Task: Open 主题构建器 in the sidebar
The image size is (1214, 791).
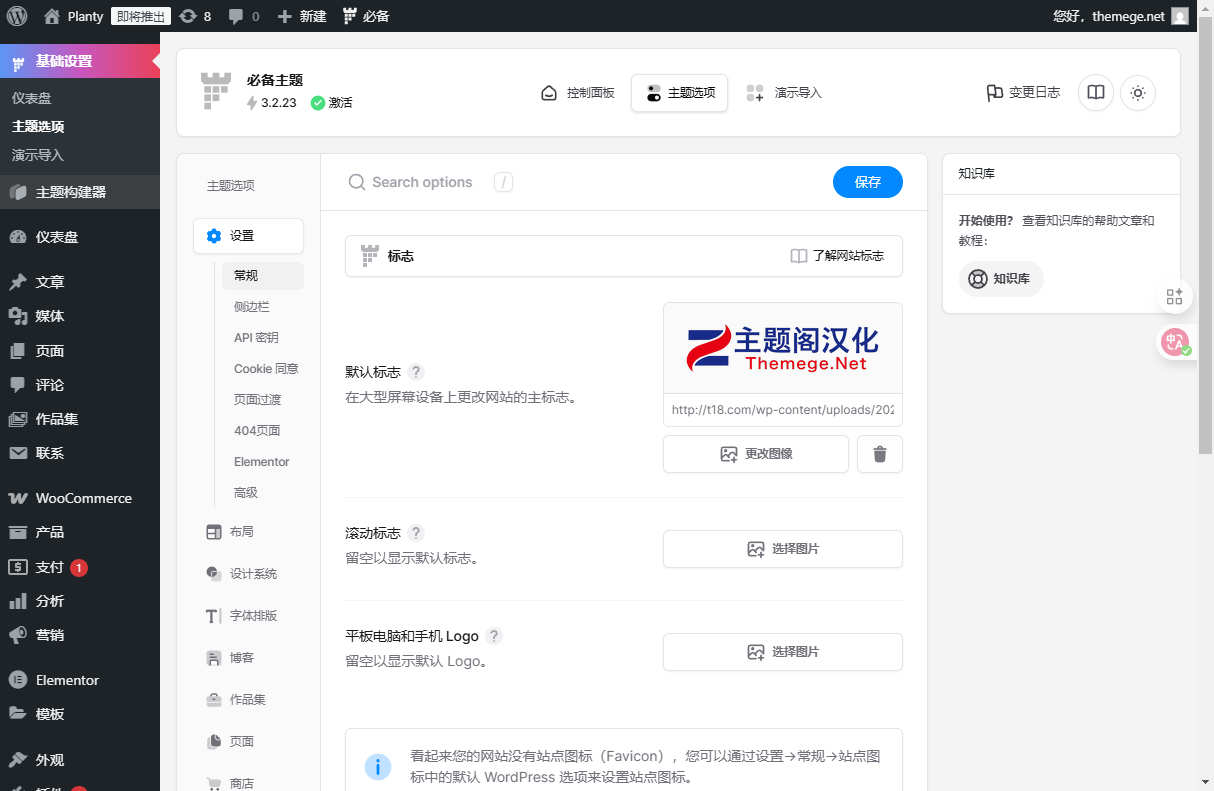Action: (x=80, y=192)
